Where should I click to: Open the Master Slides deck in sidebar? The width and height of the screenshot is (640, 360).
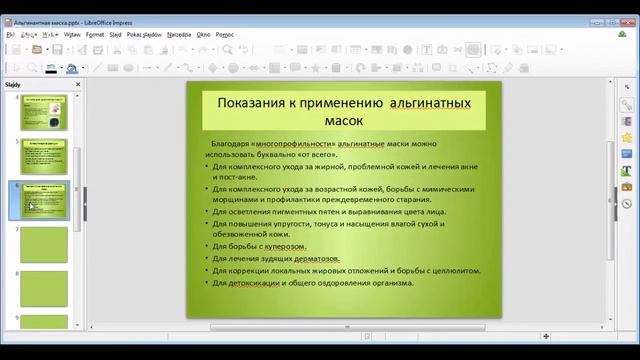(x=627, y=154)
